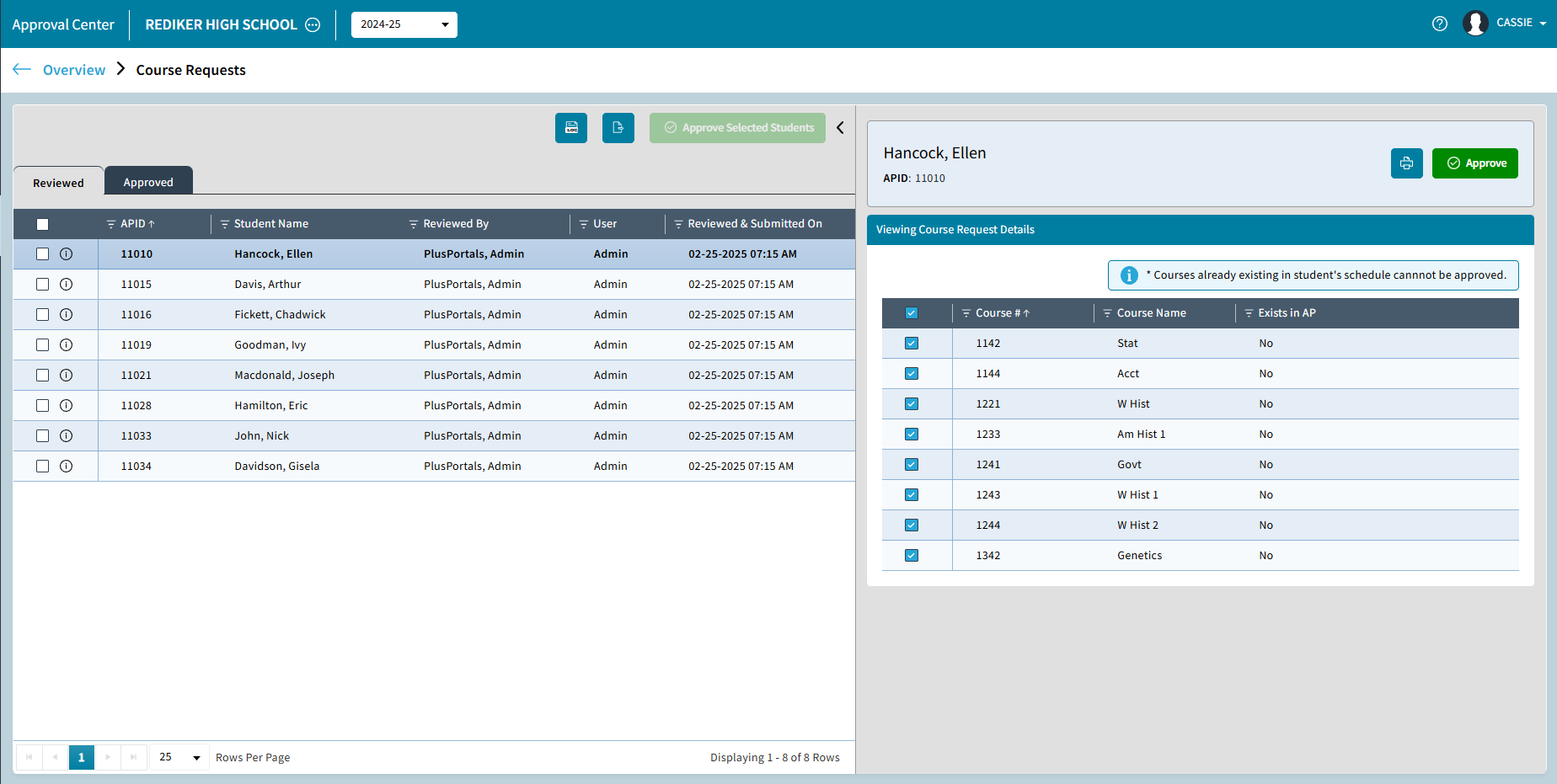1557x784 pixels.
Task: Sort by Student Name column header
Action: (x=271, y=224)
